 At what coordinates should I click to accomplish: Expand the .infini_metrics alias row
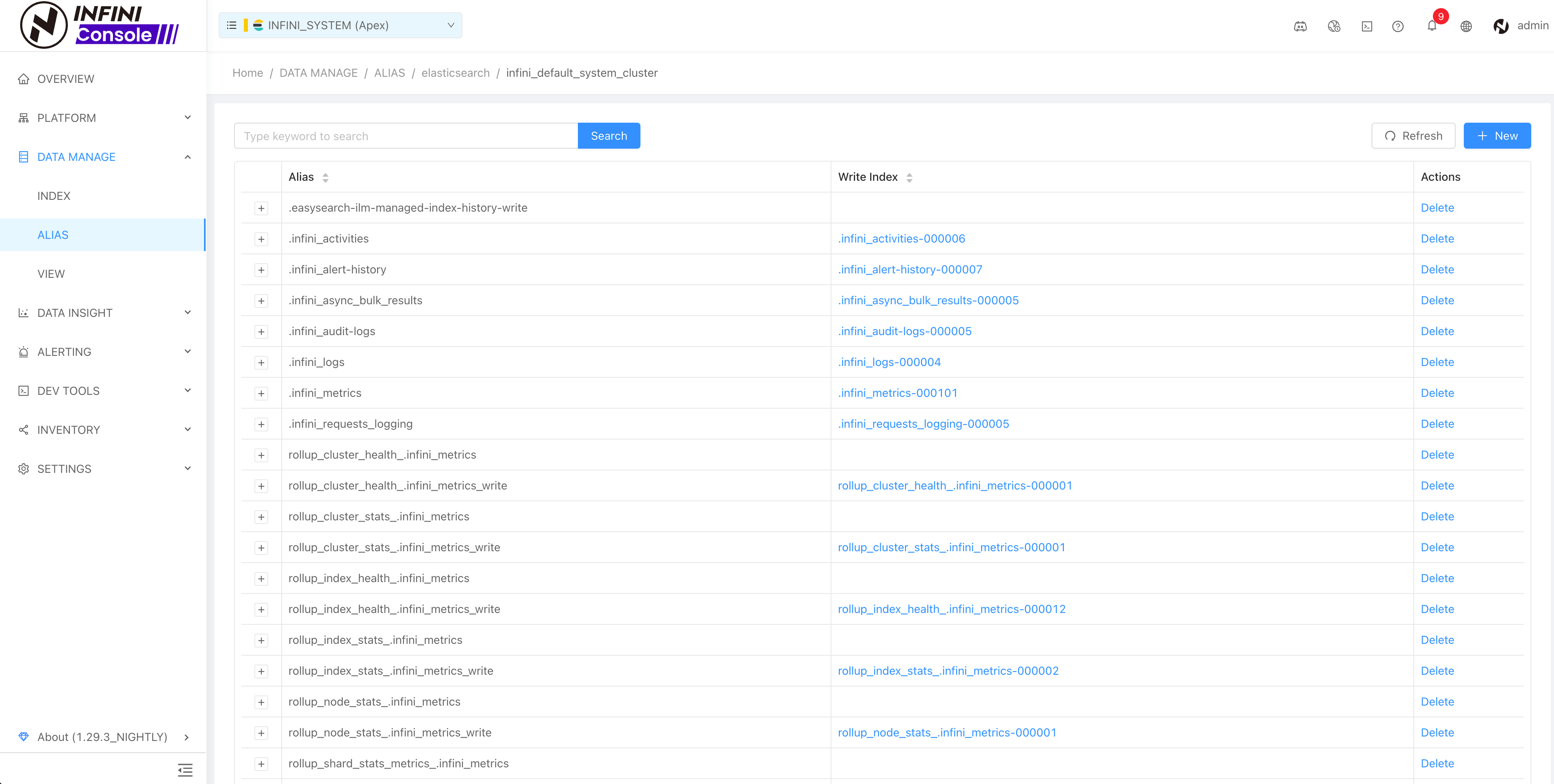261,393
